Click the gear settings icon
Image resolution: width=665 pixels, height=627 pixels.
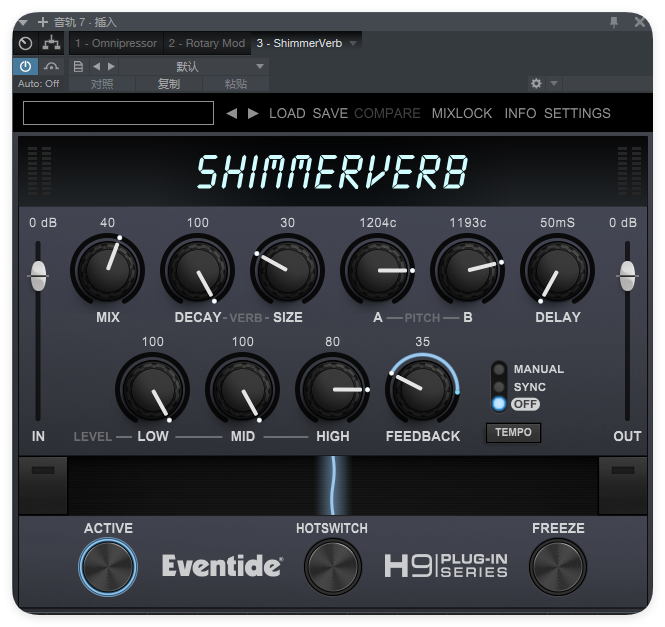click(536, 84)
